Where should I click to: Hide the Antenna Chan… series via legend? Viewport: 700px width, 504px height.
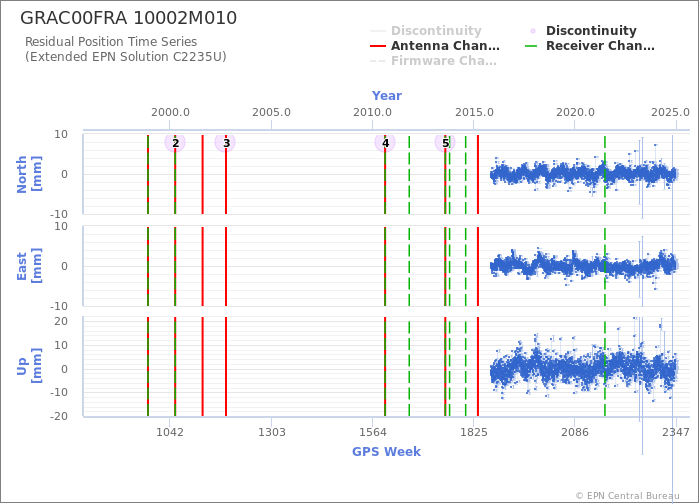coord(435,46)
